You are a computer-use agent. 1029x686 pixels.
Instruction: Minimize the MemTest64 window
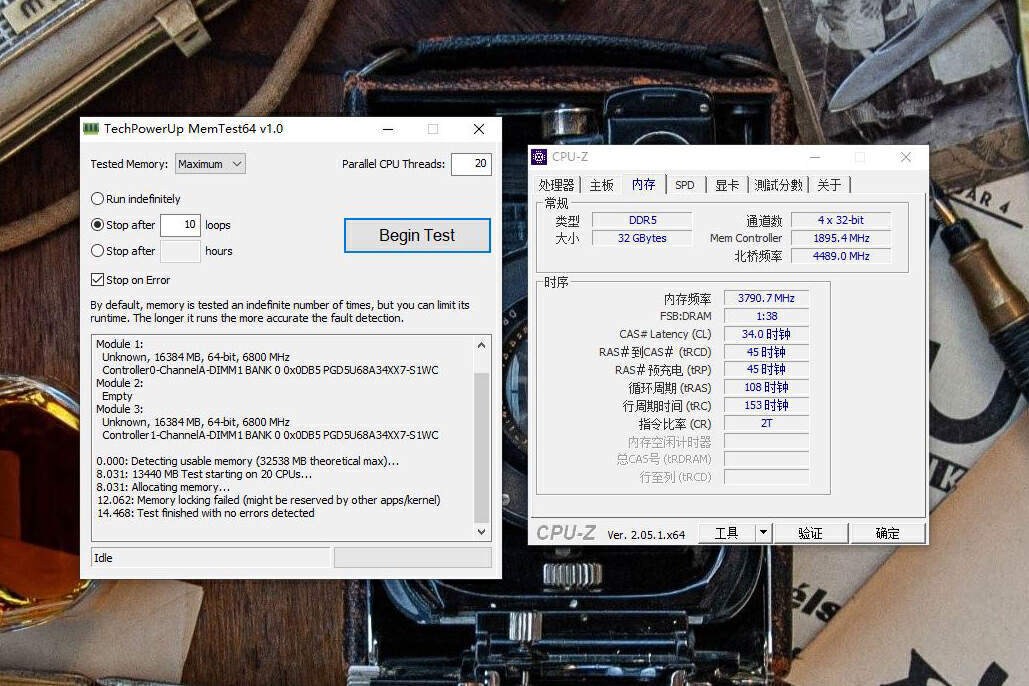(388, 129)
